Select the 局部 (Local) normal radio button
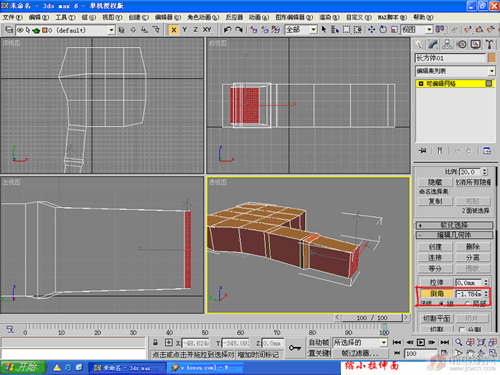Image resolution: width=500 pixels, height=375 pixels. (468, 303)
